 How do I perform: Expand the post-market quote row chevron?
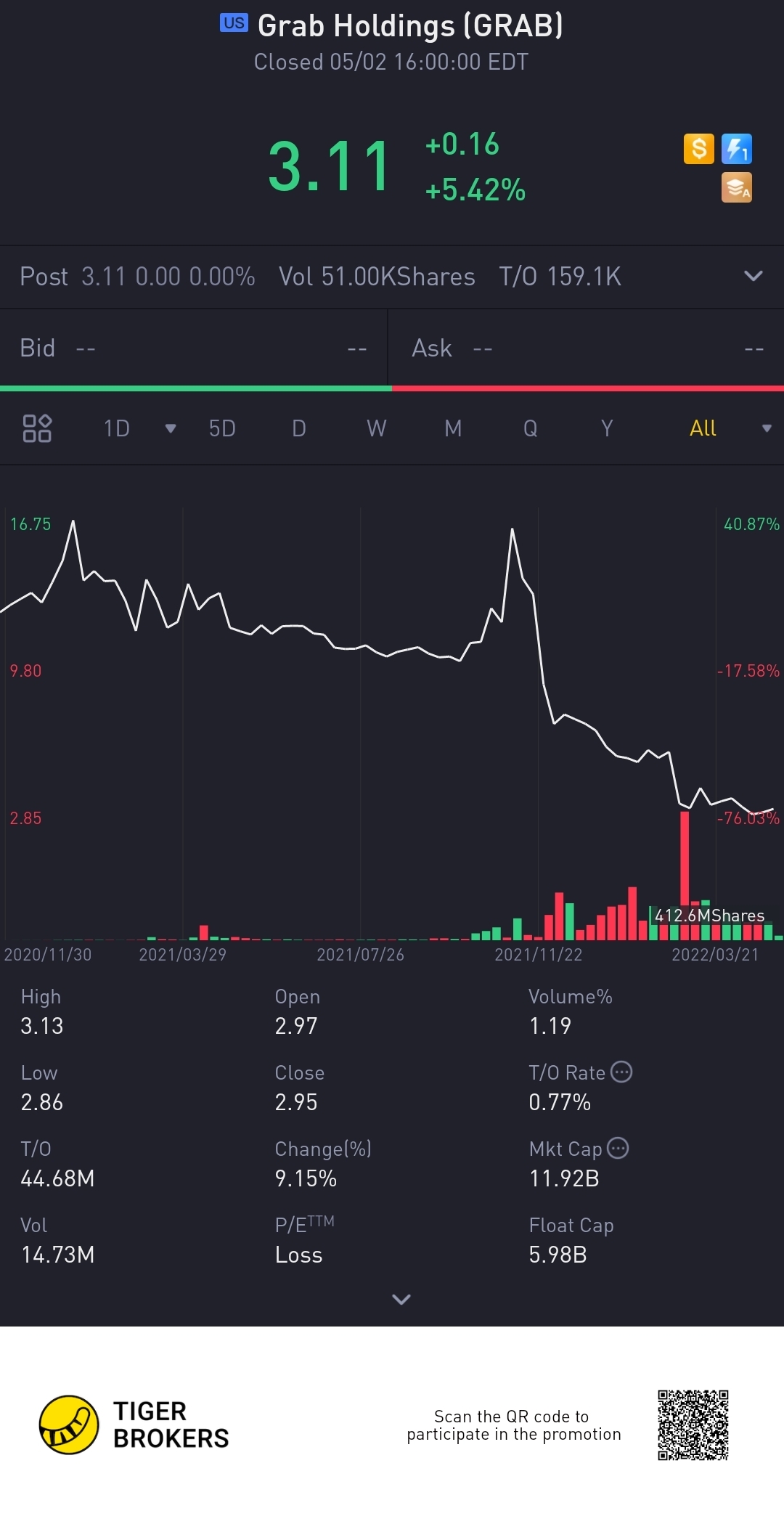(754, 276)
